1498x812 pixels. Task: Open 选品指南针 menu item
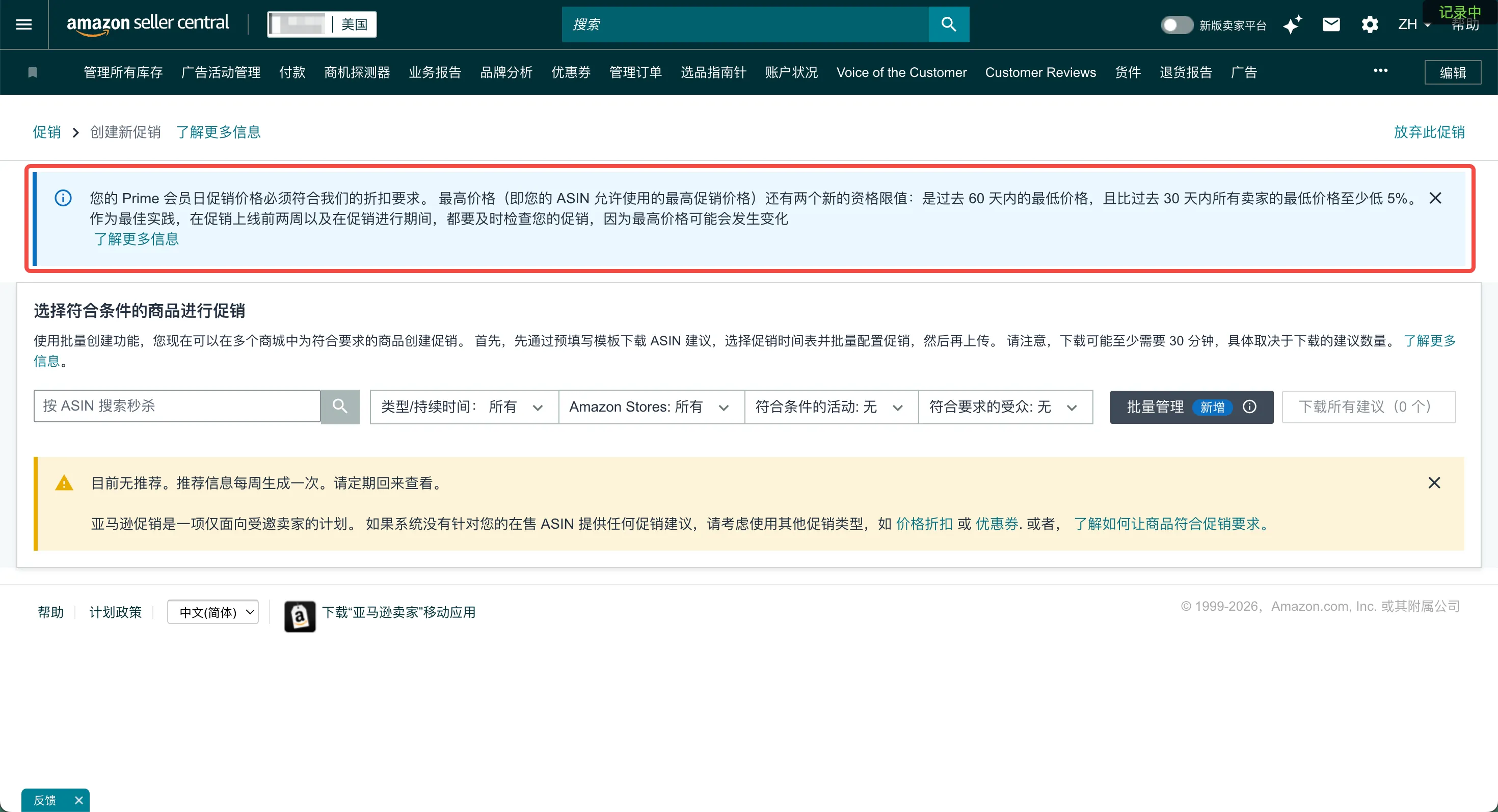[x=713, y=72]
